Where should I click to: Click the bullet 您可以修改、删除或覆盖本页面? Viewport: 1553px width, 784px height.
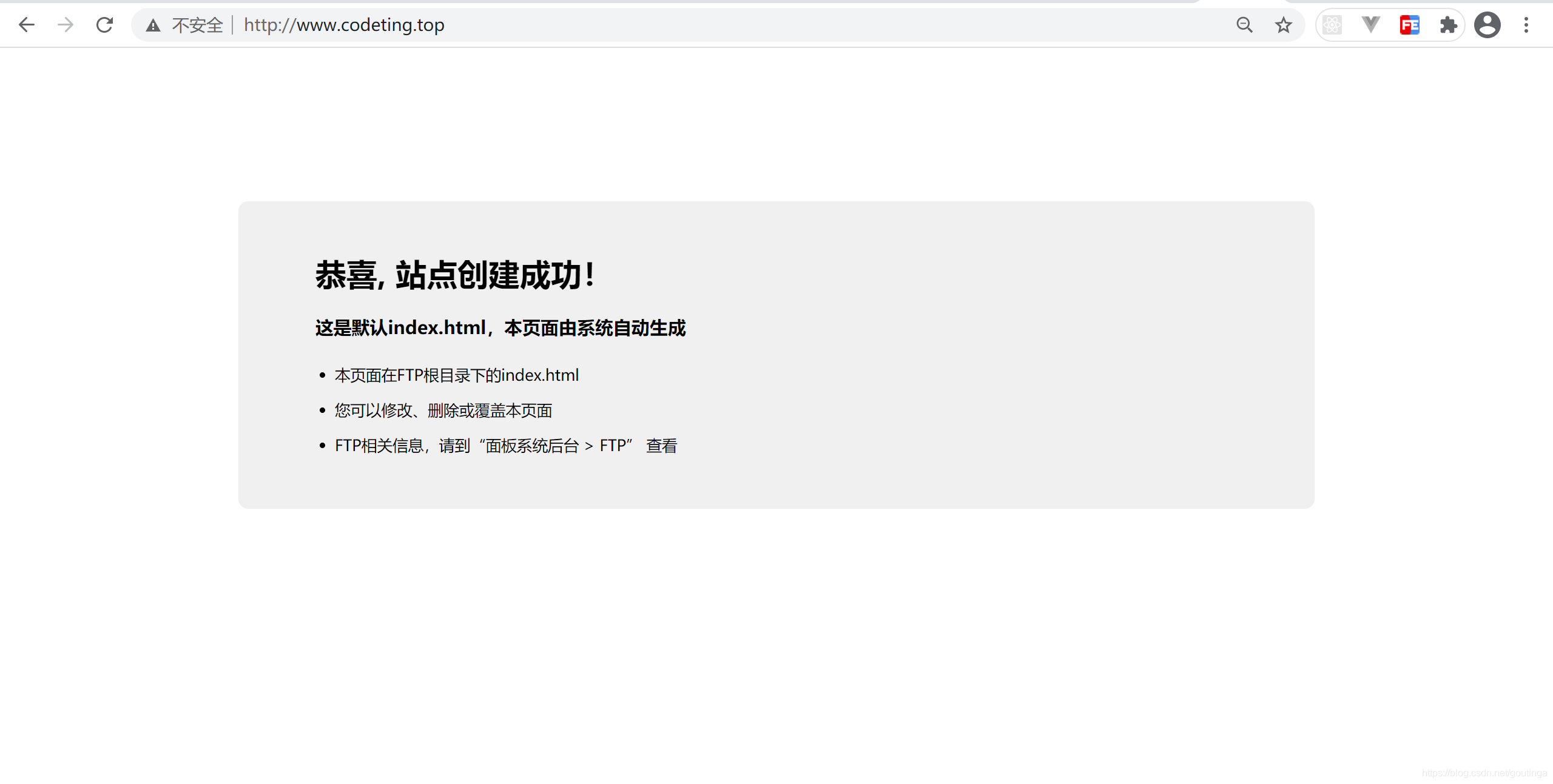[x=443, y=410]
